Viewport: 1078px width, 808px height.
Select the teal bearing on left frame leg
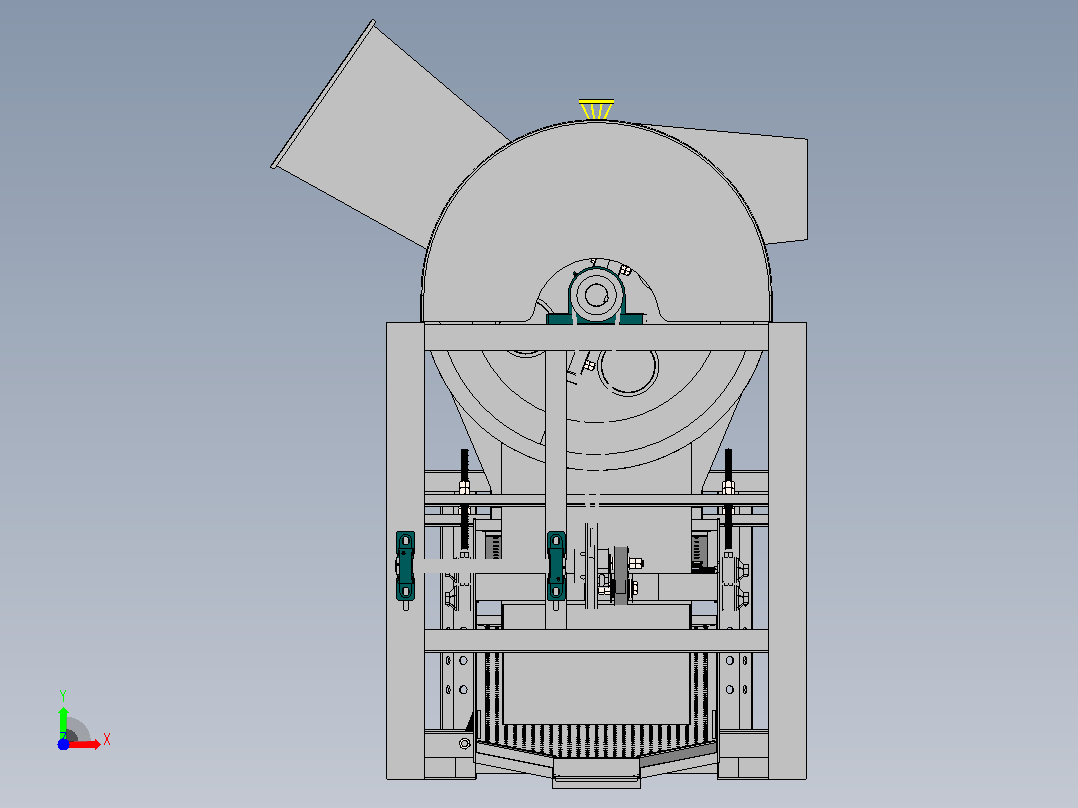[x=406, y=566]
